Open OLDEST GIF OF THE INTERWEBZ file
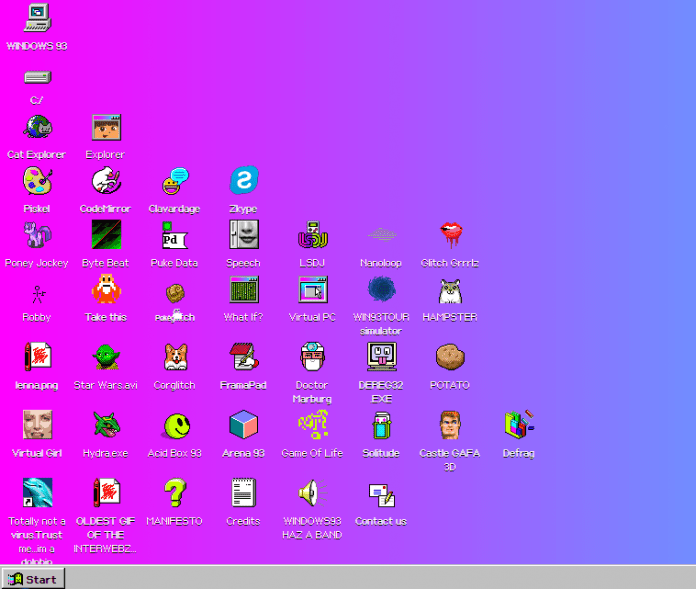The width and height of the screenshot is (696, 589). click(107, 492)
